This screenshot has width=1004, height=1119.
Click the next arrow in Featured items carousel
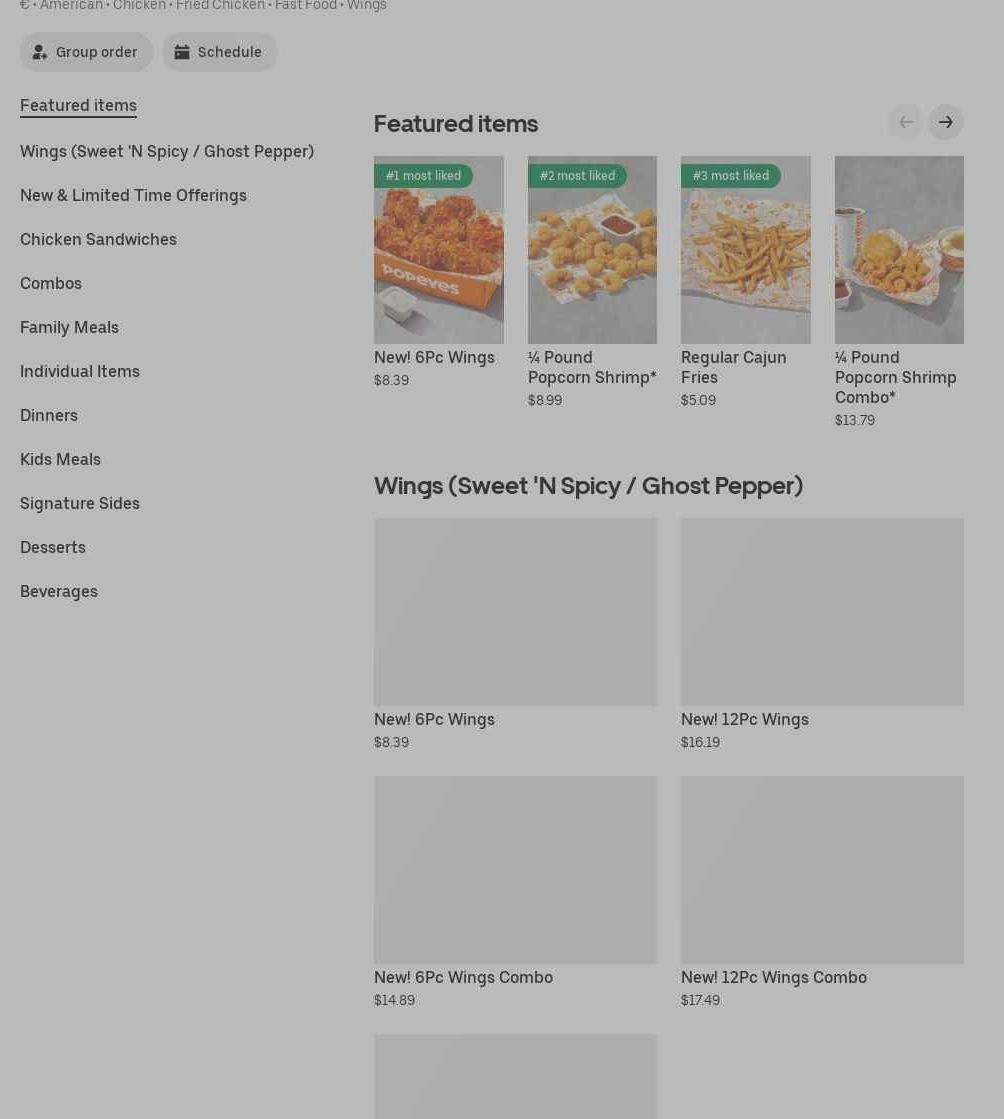click(x=945, y=122)
